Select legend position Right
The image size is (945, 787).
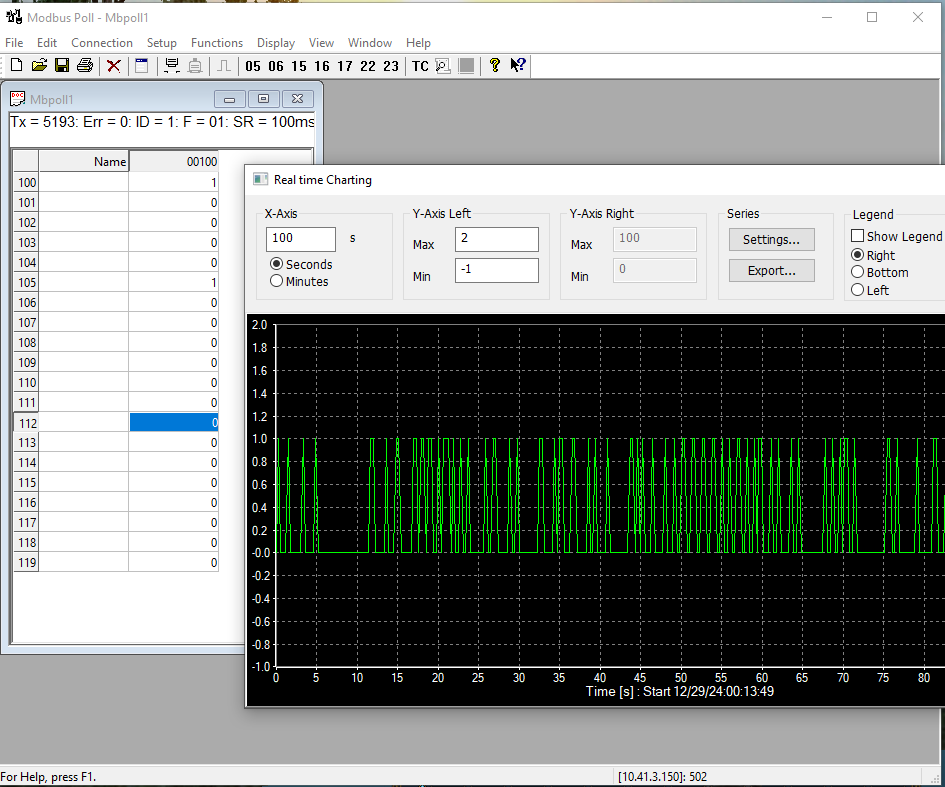tap(858, 255)
